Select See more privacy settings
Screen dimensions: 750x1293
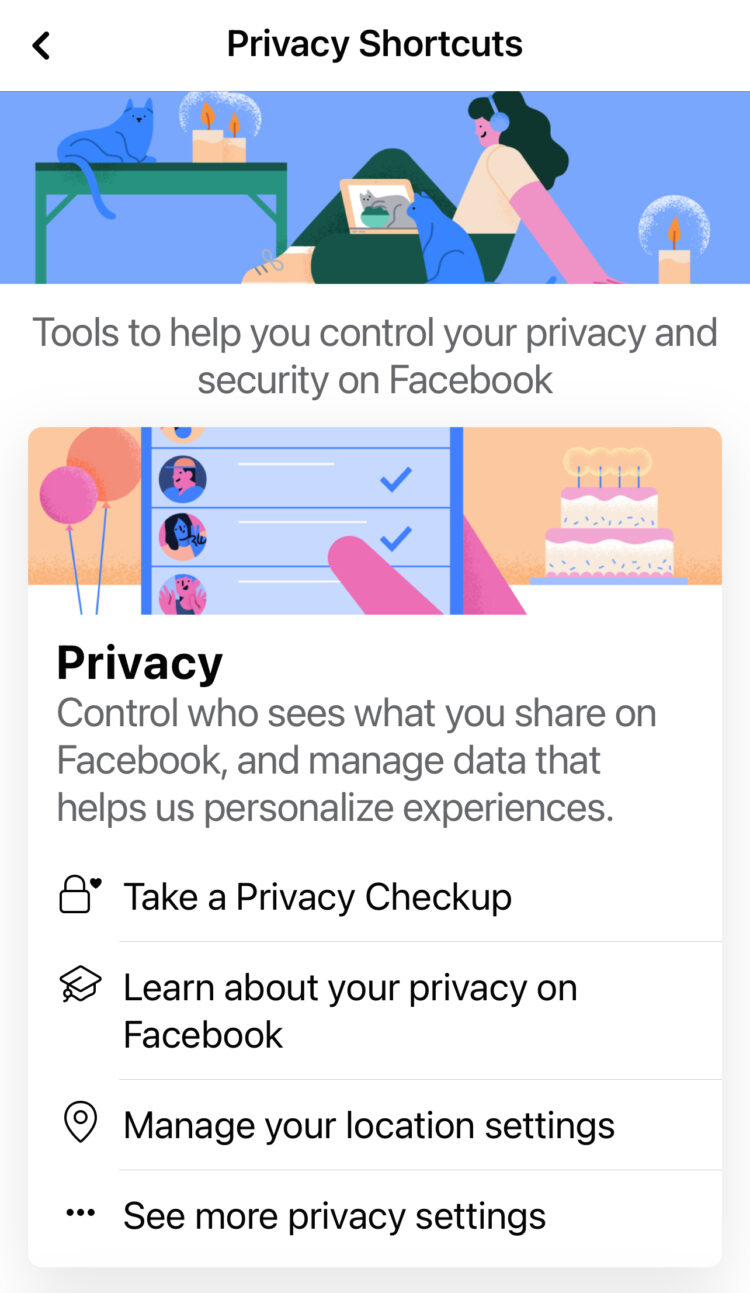(x=334, y=1216)
